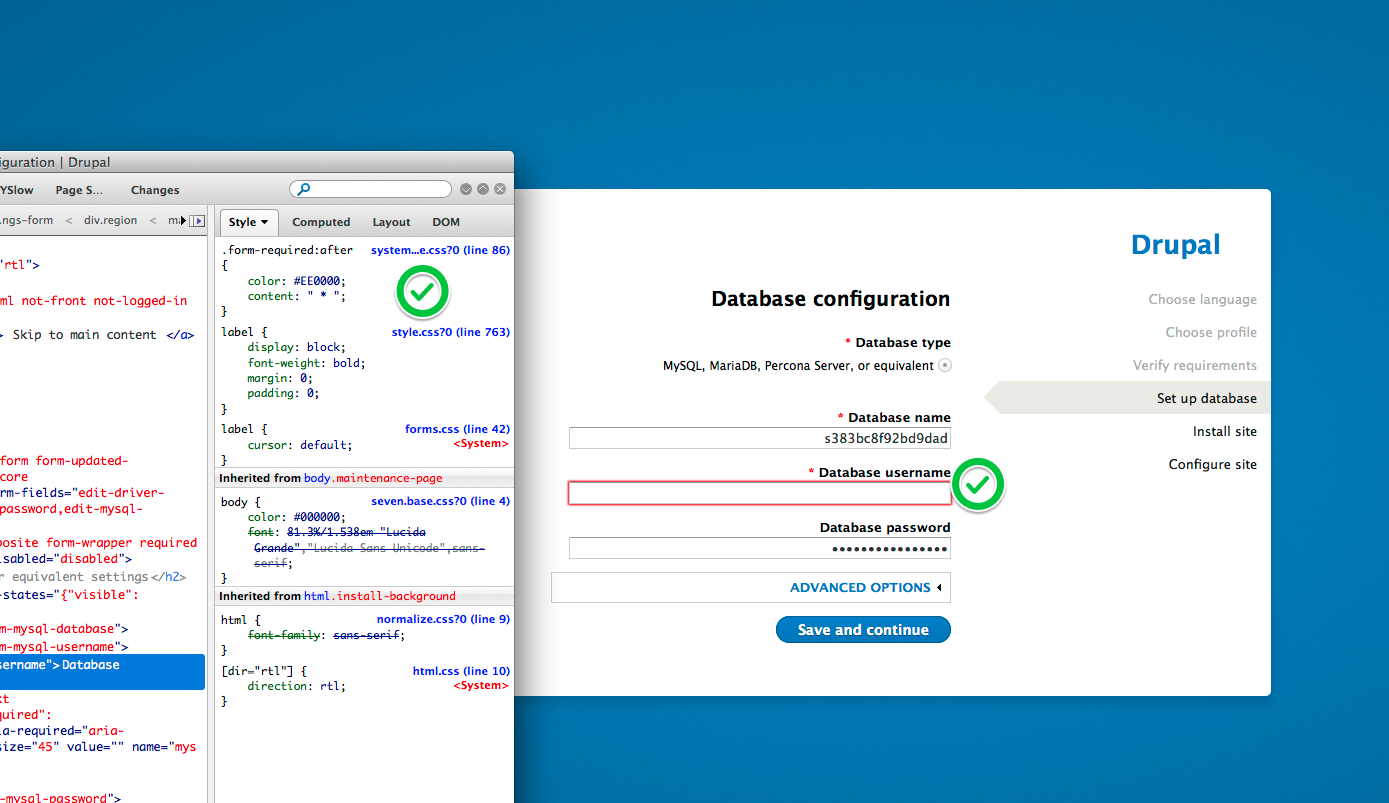Open the html.css (line 10) source link

461,671
